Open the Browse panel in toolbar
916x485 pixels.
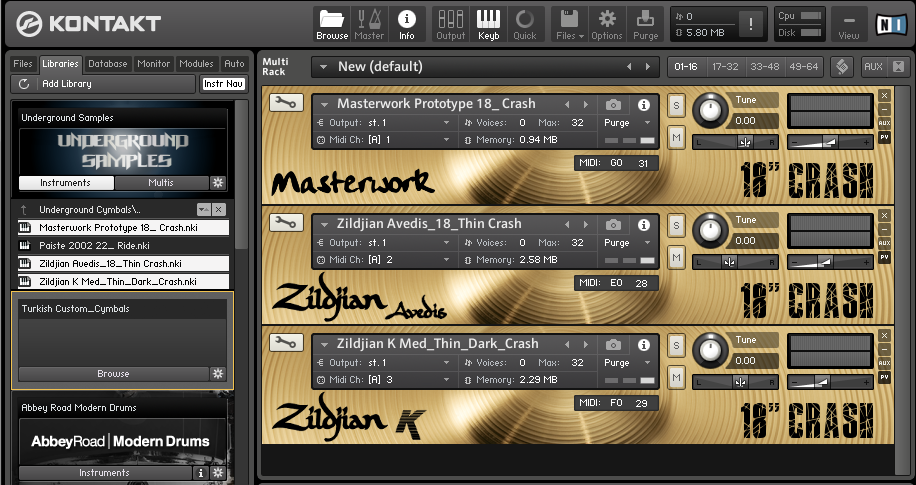click(332, 25)
